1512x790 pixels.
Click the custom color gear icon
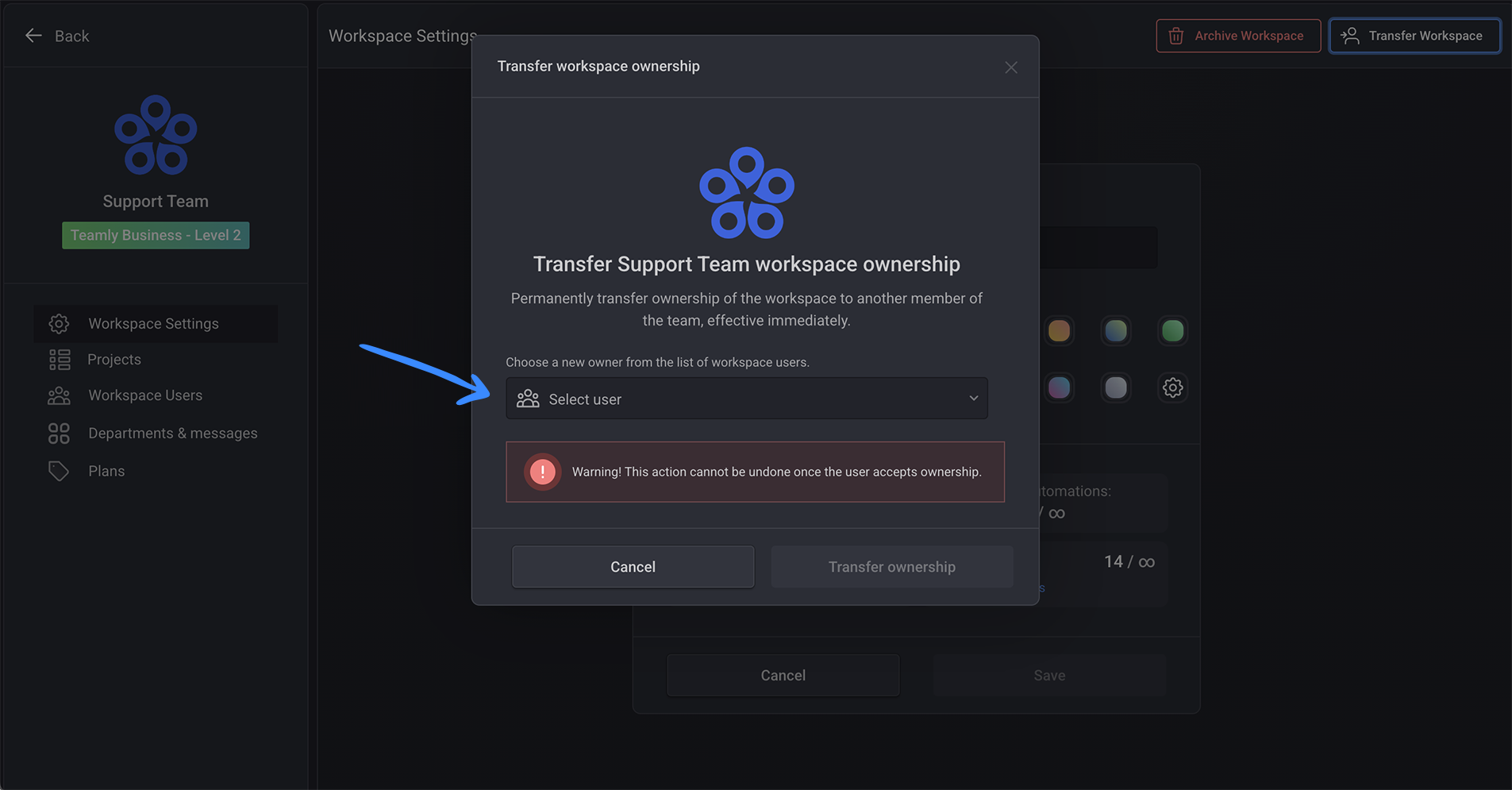click(x=1173, y=387)
